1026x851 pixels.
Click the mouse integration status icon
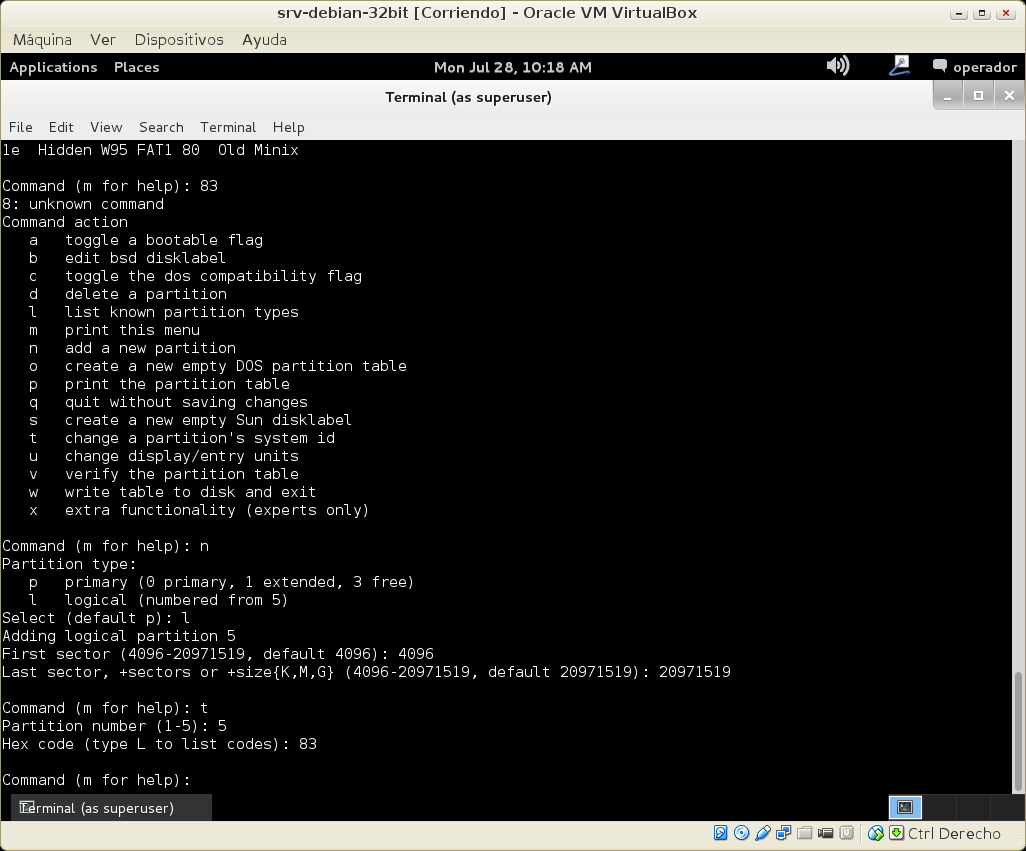pyautogui.click(x=876, y=833)
